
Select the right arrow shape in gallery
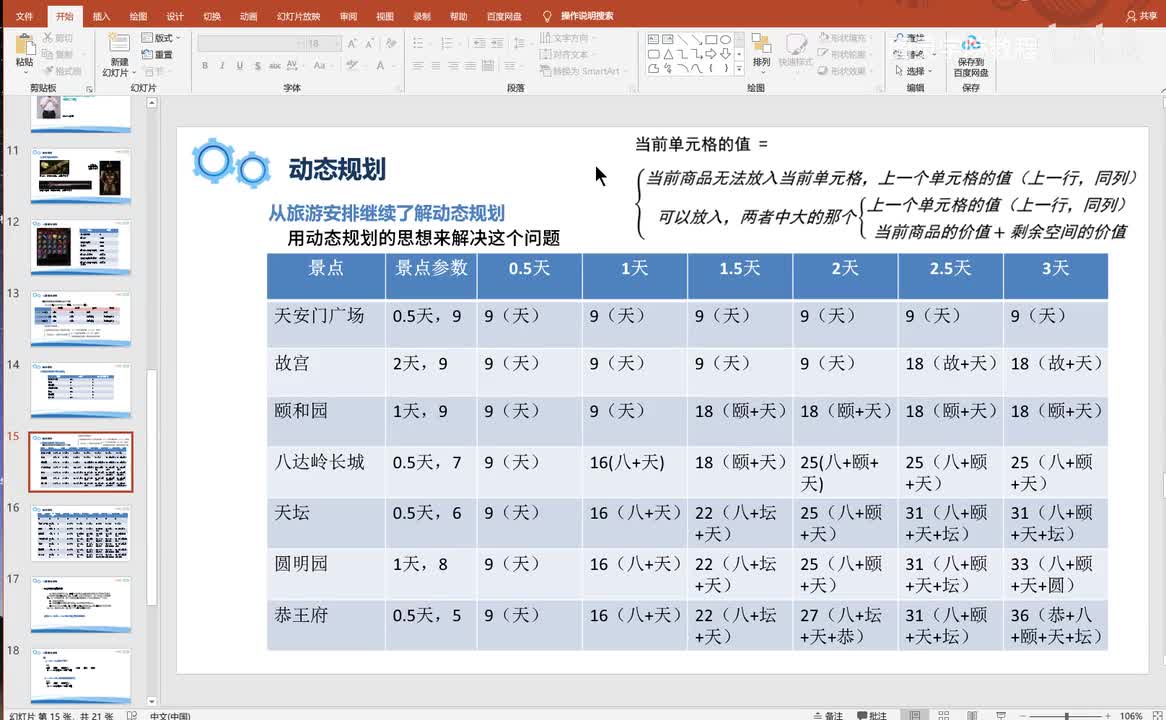click(x=711, y=54)
